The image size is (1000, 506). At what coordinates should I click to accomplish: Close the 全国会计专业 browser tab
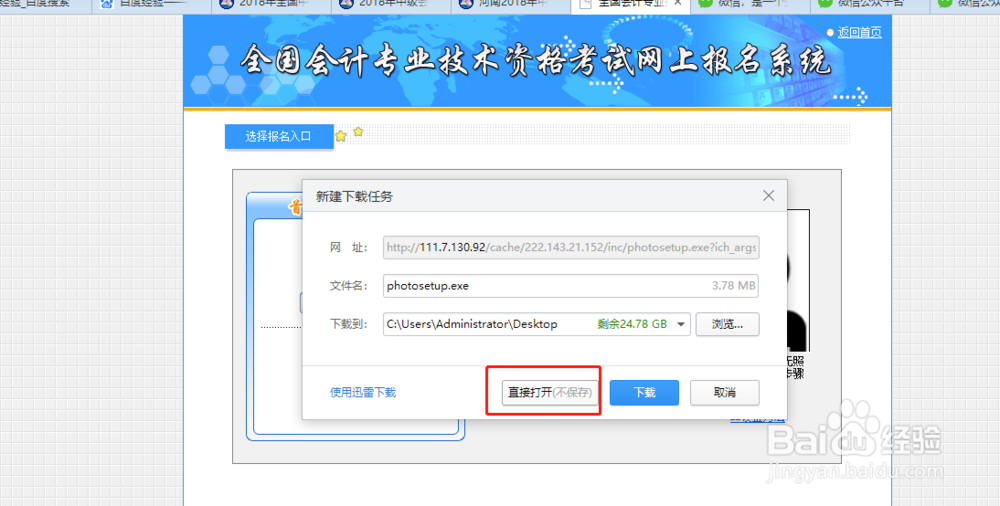[678, 3]
